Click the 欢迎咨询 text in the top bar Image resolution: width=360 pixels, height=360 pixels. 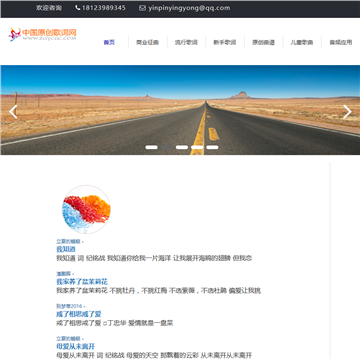(x=49, y=8)
